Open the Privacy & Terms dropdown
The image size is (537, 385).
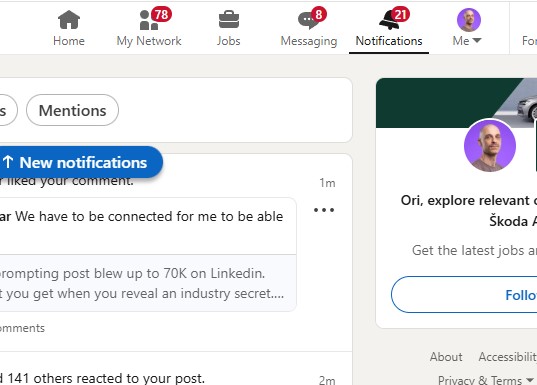486,380
